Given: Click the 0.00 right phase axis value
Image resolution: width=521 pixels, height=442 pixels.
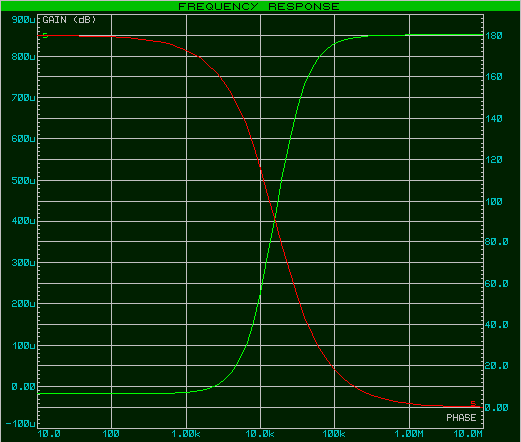Looking at the screenshot, I should point(497,408).
